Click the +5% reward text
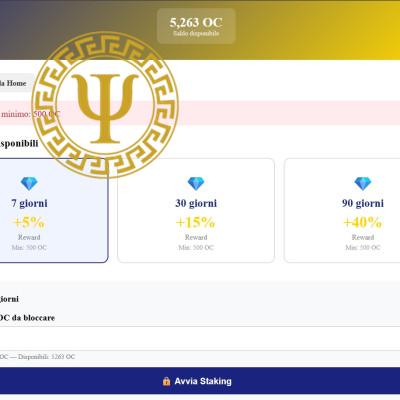The image size is (400, 400). [x=29, y=222]
